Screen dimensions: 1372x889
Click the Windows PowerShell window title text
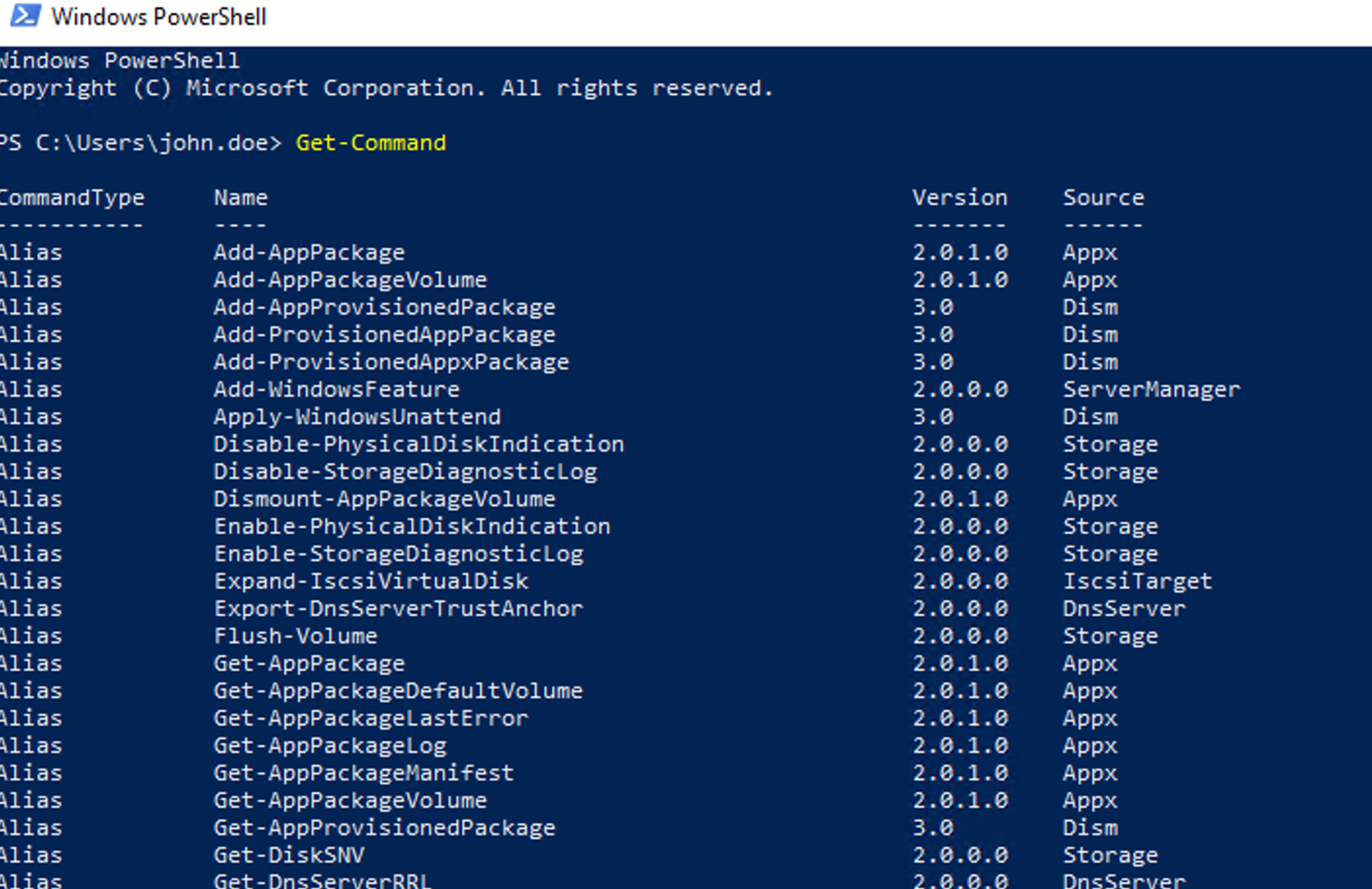click(x=159, y=17)
